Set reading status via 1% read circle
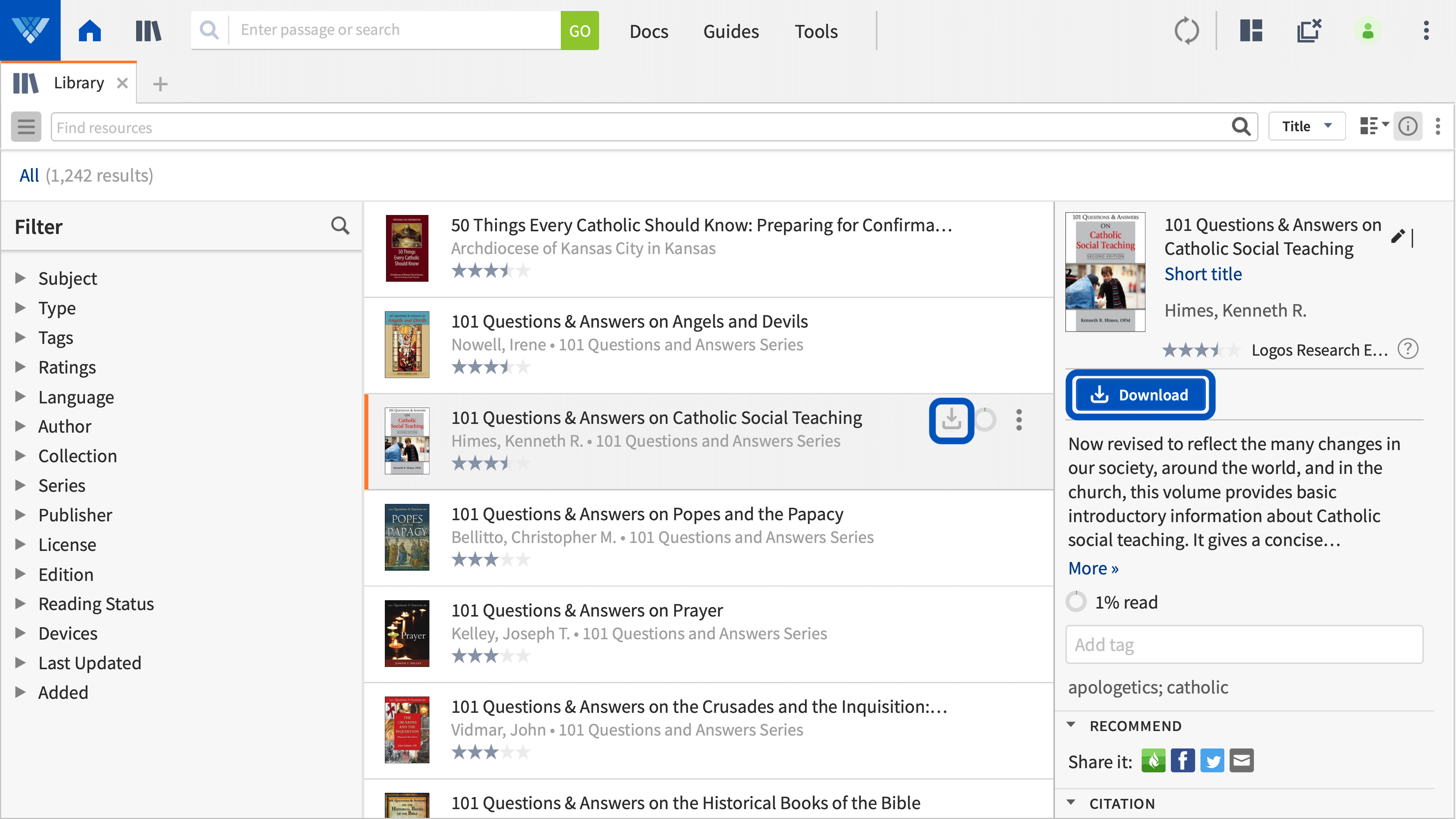 [x=1076, y=601]
